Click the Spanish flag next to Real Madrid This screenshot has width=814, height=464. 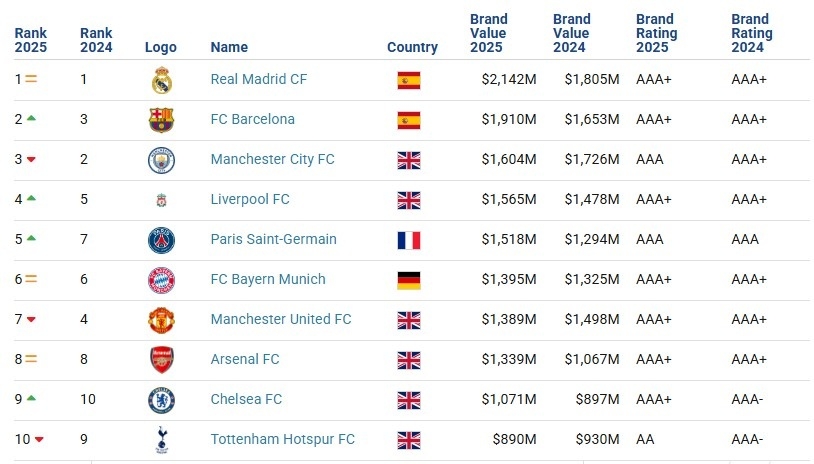(409, 80)
